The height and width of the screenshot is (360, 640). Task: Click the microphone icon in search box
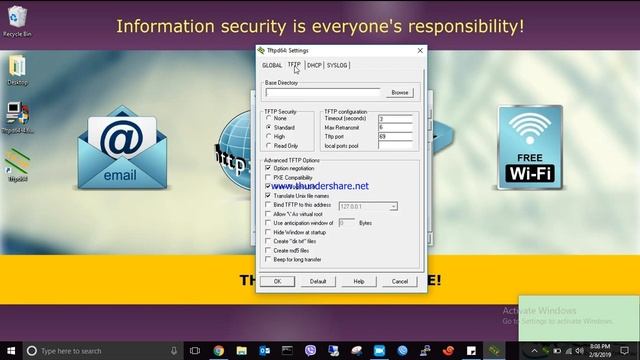pyautogui.click(x=174, y=351)
